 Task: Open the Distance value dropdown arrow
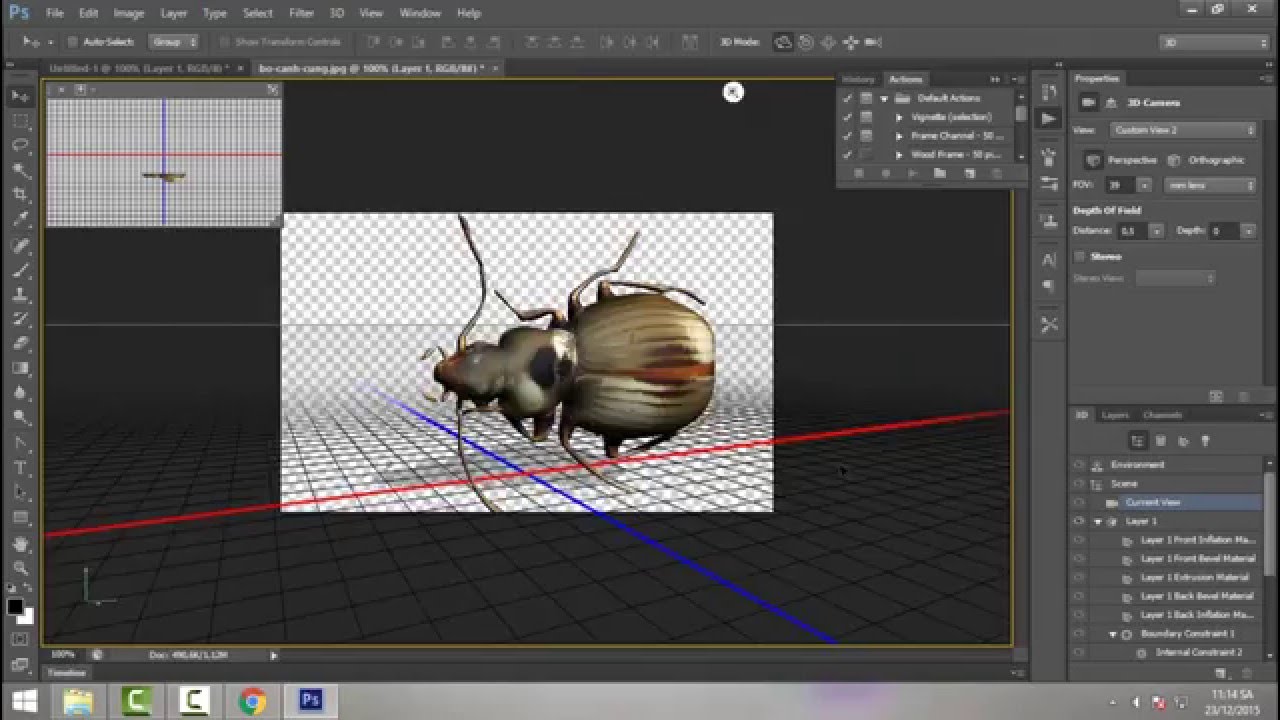pos(1157,231)
